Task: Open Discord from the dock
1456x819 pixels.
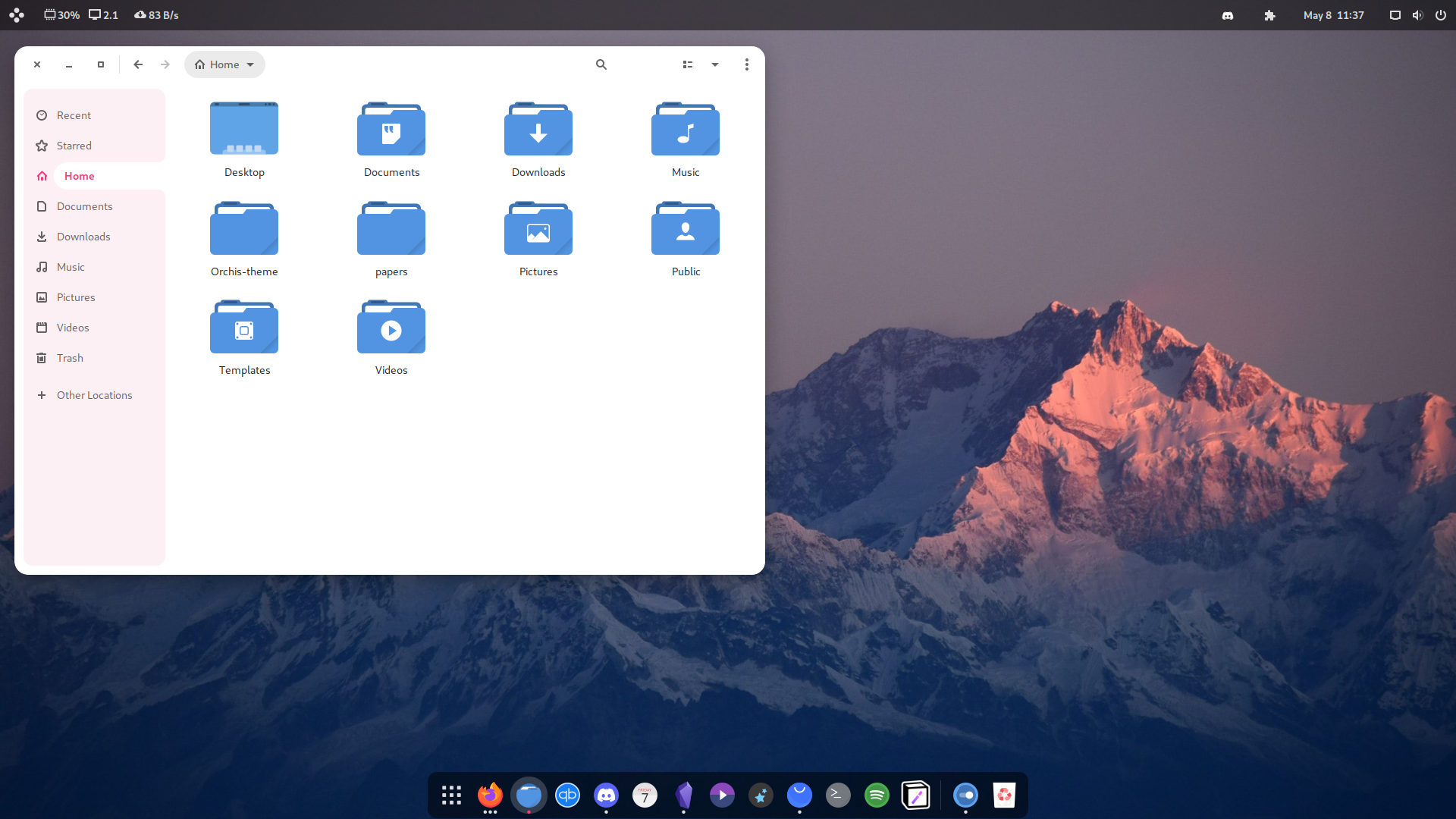Action: 606,795
